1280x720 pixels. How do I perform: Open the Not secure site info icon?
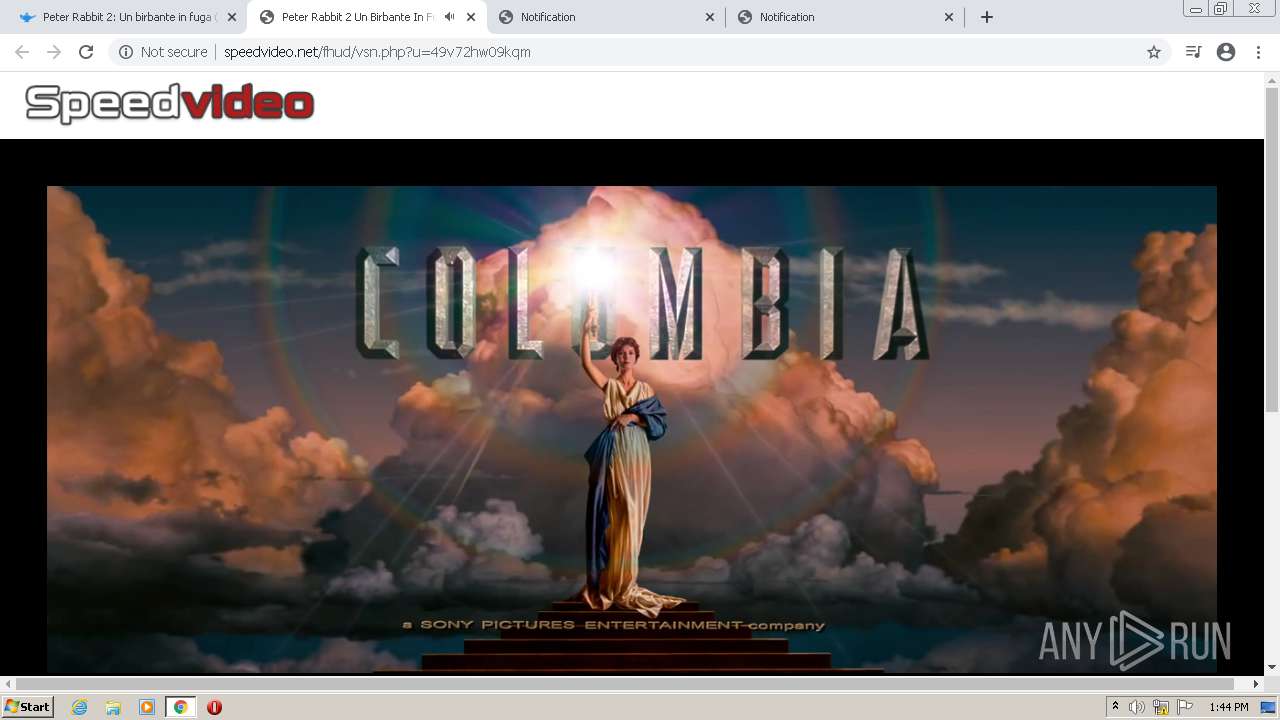[126, 52]
